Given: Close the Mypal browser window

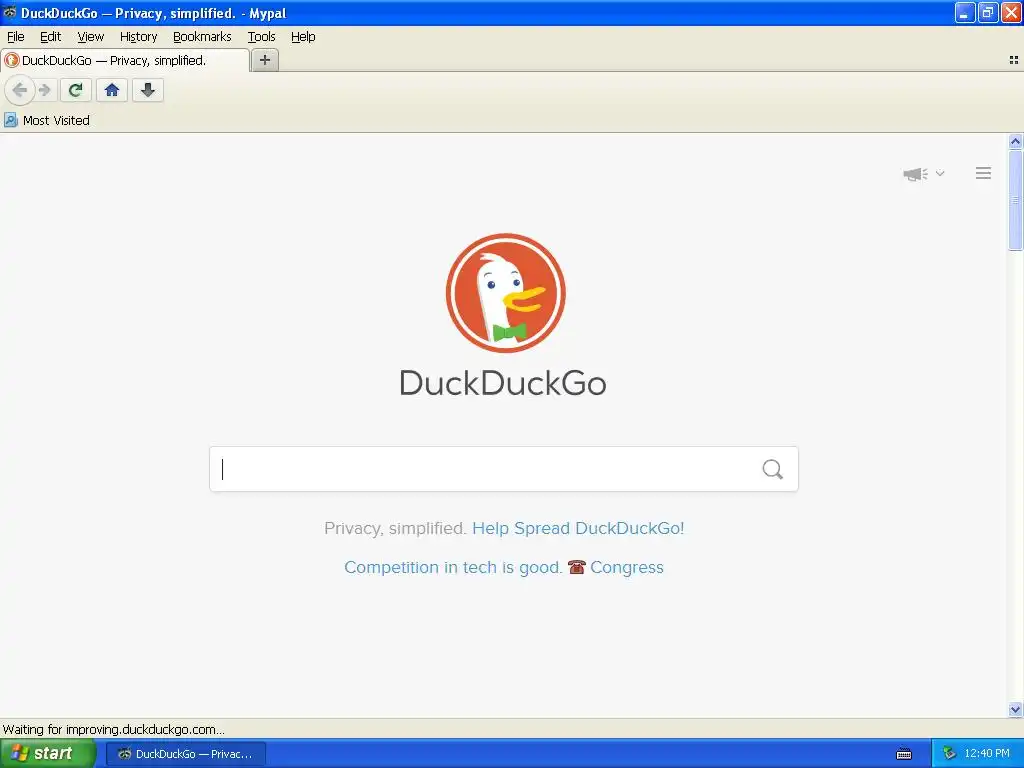Looking at the screenshot, I should click(x=1011, y=12).
